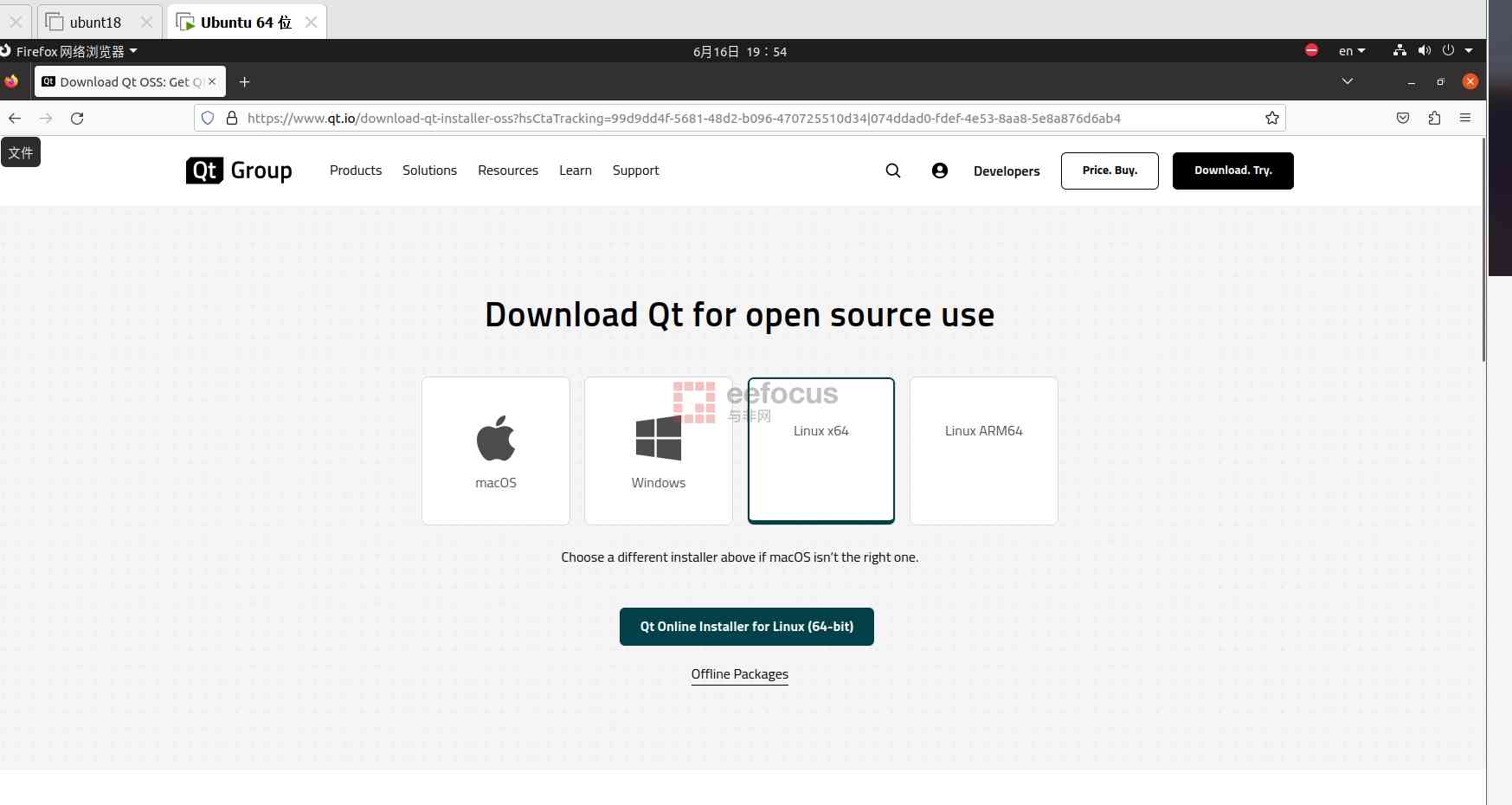Select the macOS installer card

pos(496,451)
